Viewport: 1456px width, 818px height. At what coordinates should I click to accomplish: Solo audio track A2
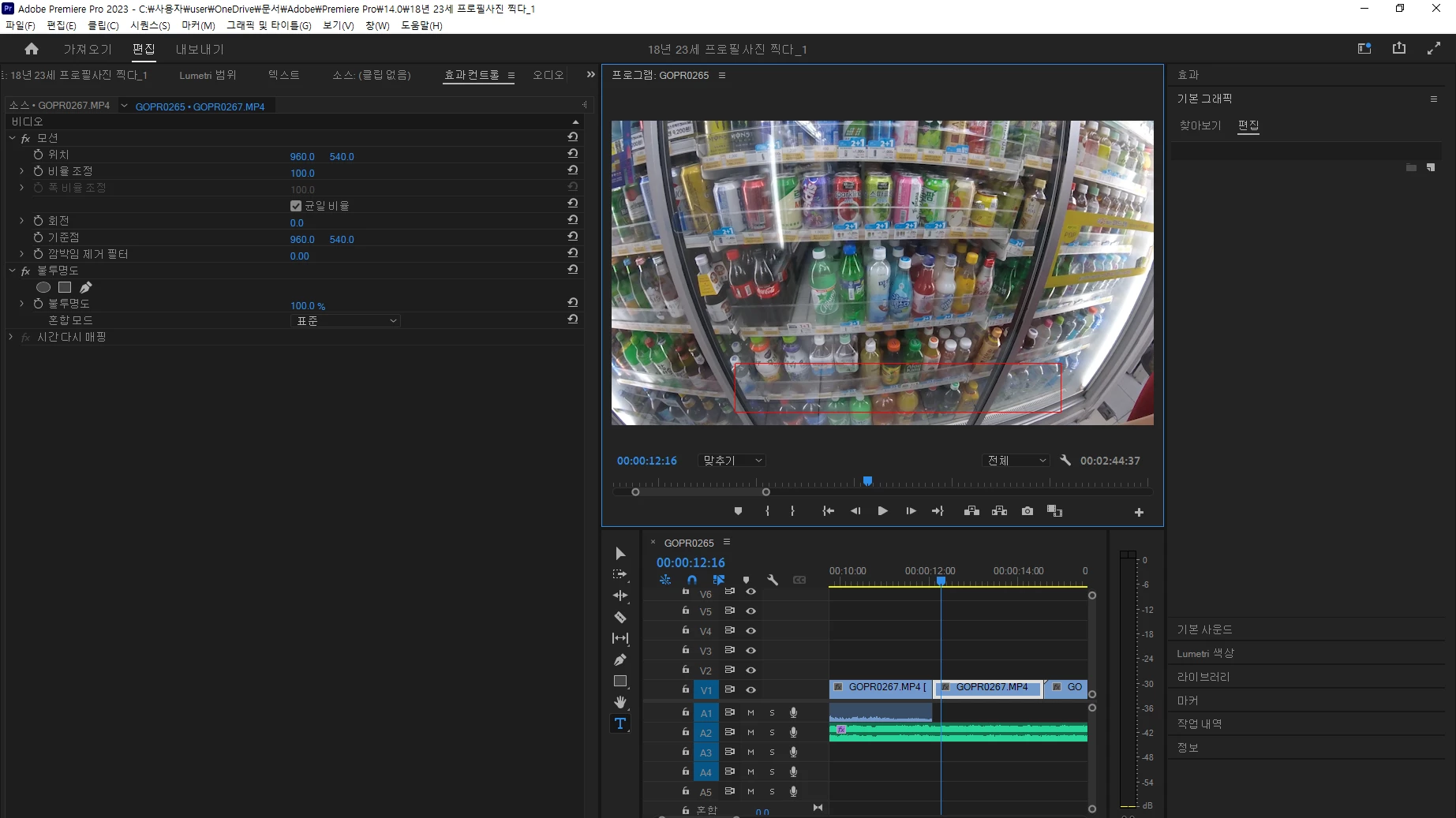tap(772, 732)
